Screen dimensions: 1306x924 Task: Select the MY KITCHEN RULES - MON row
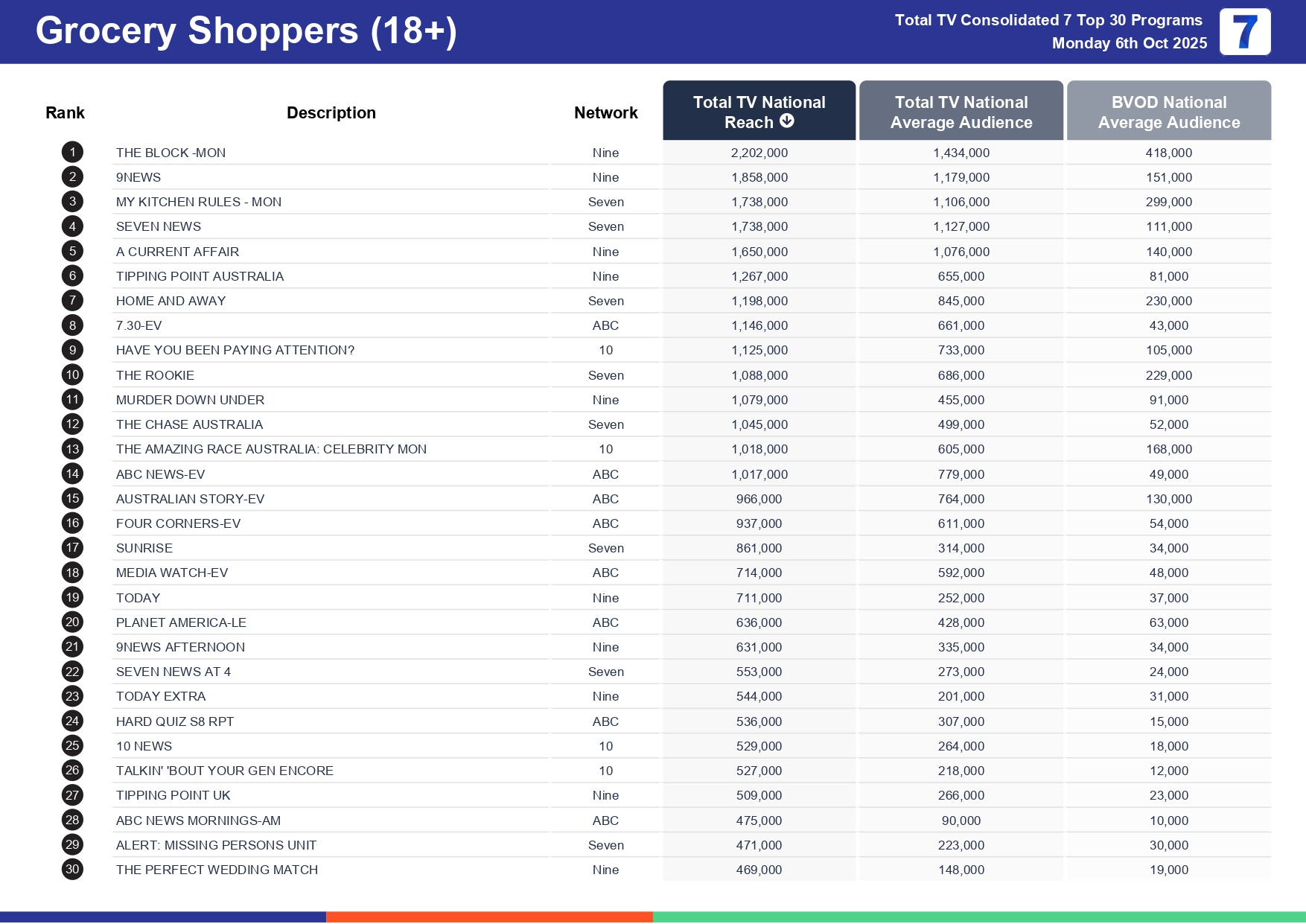(x=198, y=202)
